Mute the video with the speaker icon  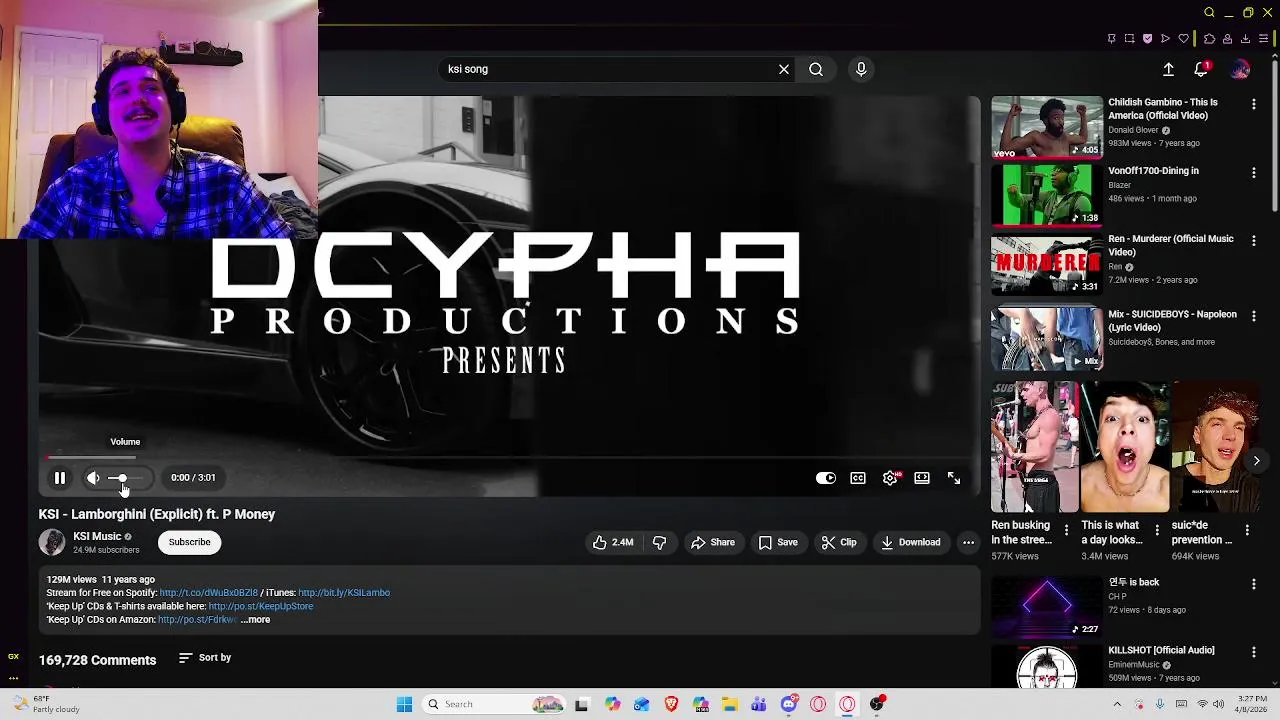click(x=93, y=478)
